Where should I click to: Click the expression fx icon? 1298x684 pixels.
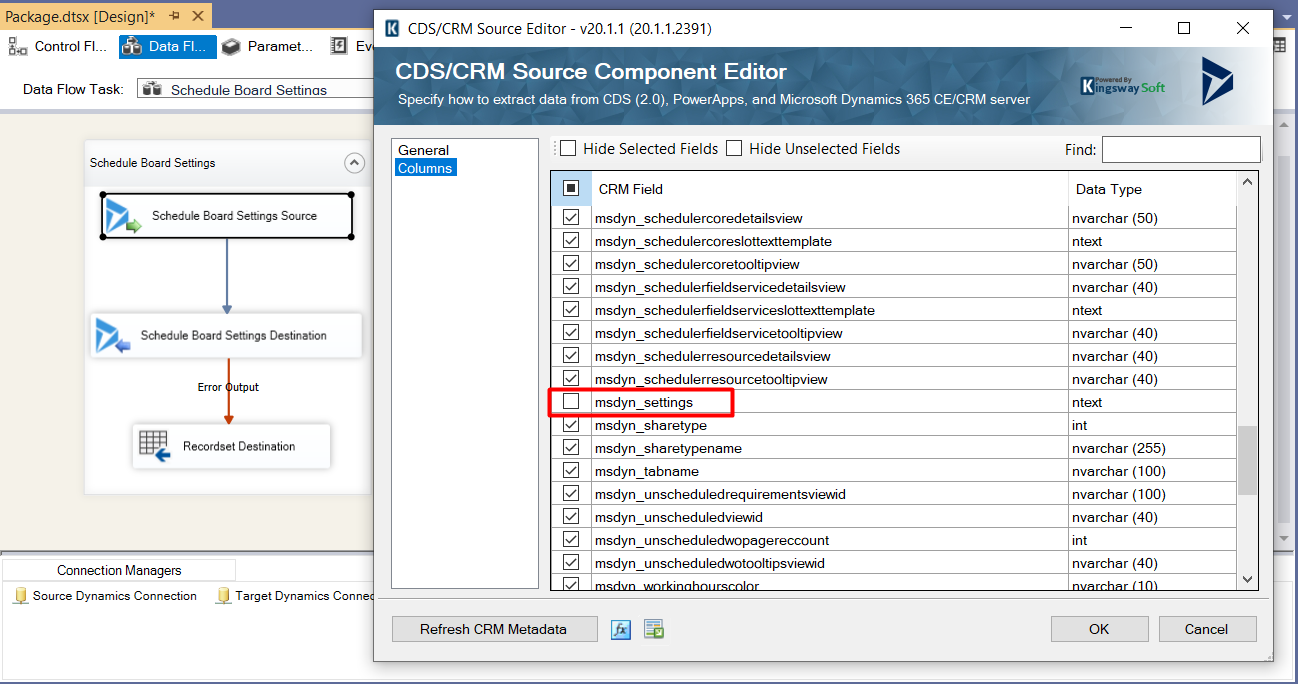621,629
